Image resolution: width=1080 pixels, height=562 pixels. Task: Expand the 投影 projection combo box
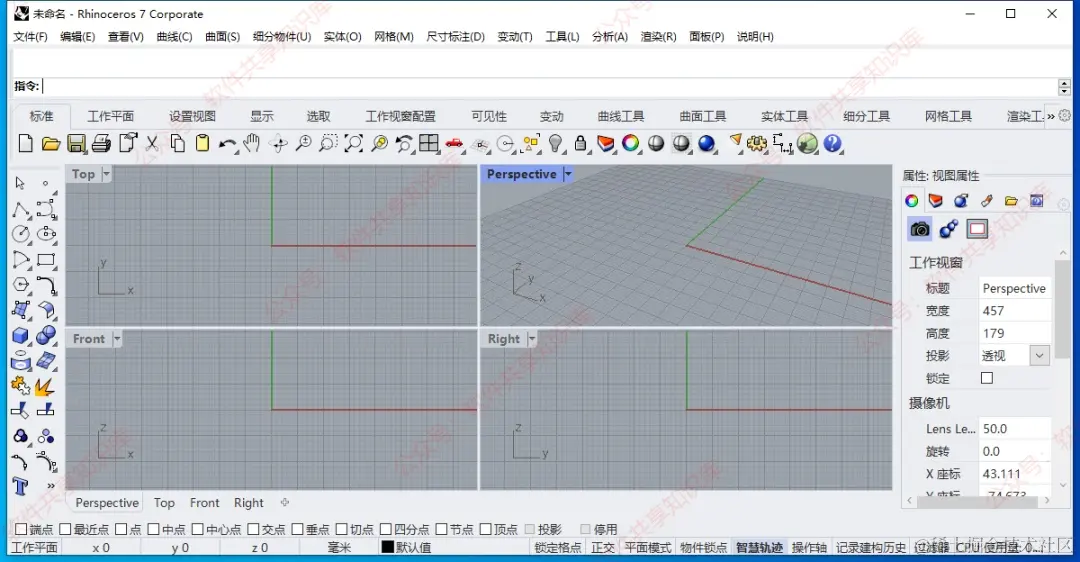click(1039, 355)
